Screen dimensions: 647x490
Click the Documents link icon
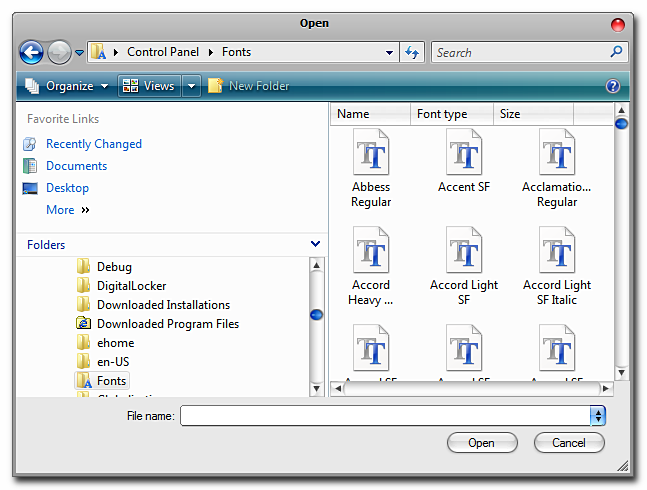pos(30,166)
